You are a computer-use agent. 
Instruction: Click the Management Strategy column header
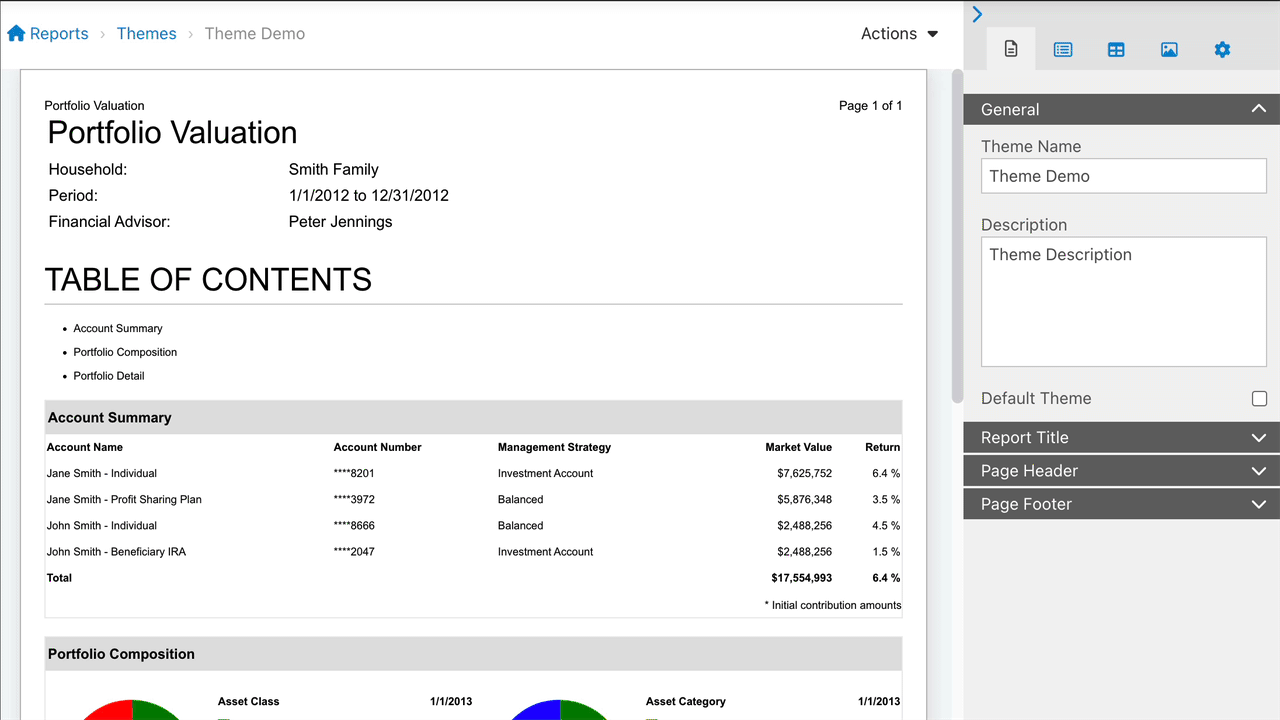[x=554, y=447]
